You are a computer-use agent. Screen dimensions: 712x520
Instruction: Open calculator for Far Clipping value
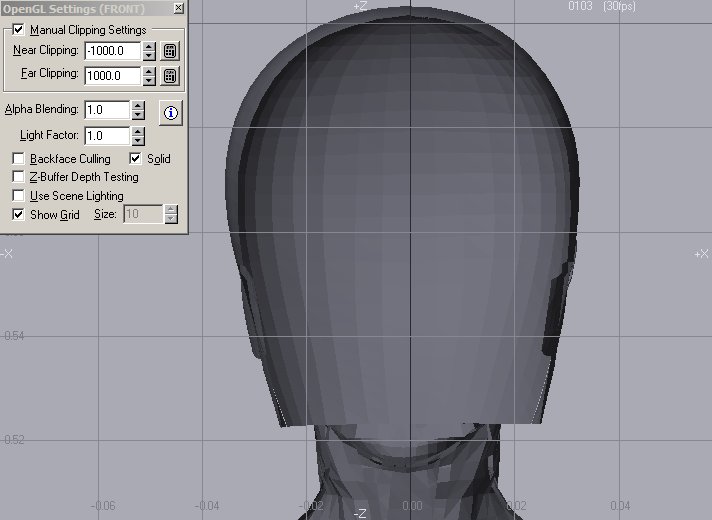(170, 76)
